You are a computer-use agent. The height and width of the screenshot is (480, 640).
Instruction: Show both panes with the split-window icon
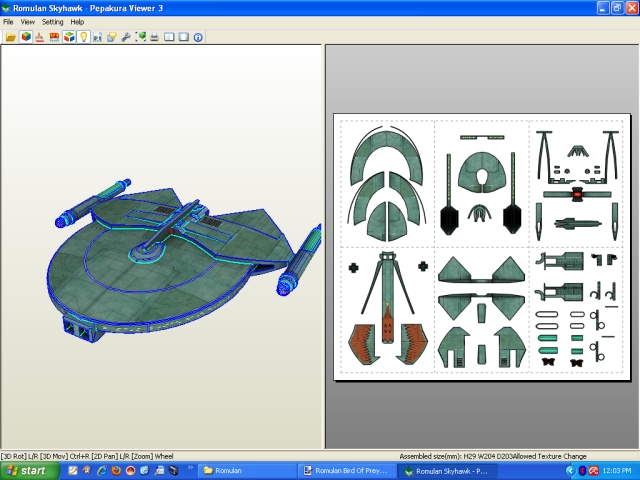coord(169,37)
